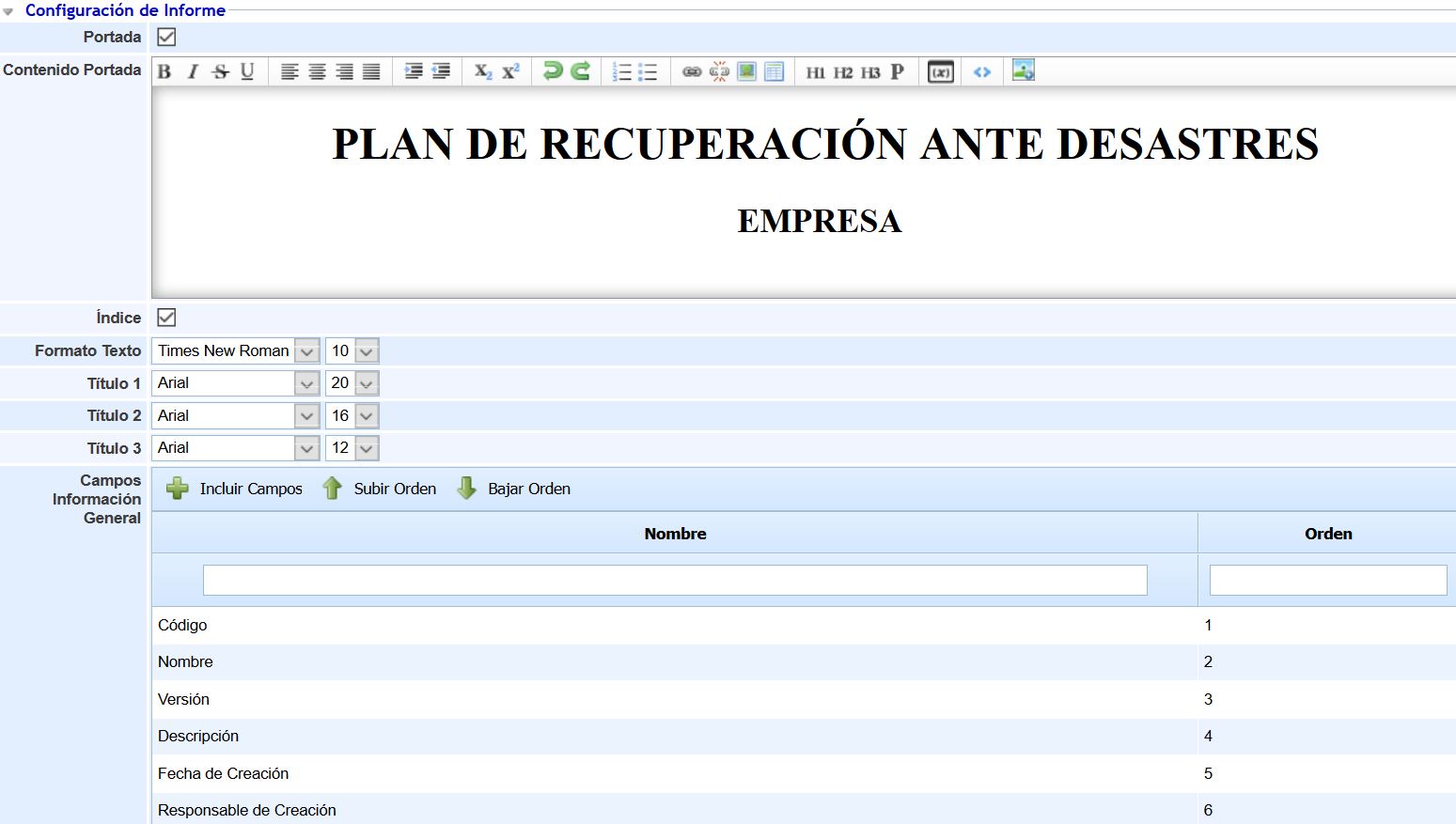1456x824 pixels.
Task: Apply italic styling to the cover text
Action: [193, 70]
